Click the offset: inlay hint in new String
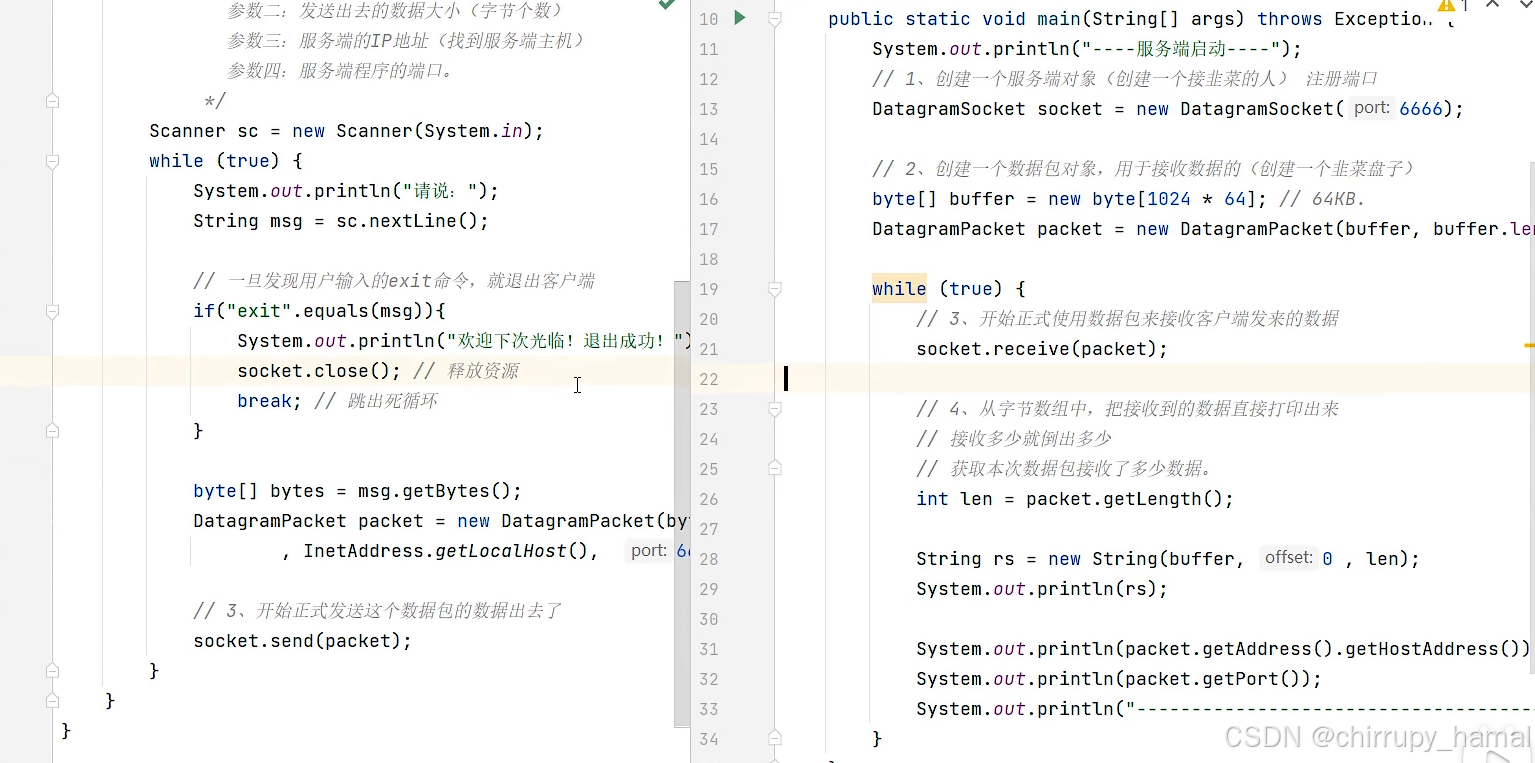The image size is (1535, 763). [x=1288, y=558]
